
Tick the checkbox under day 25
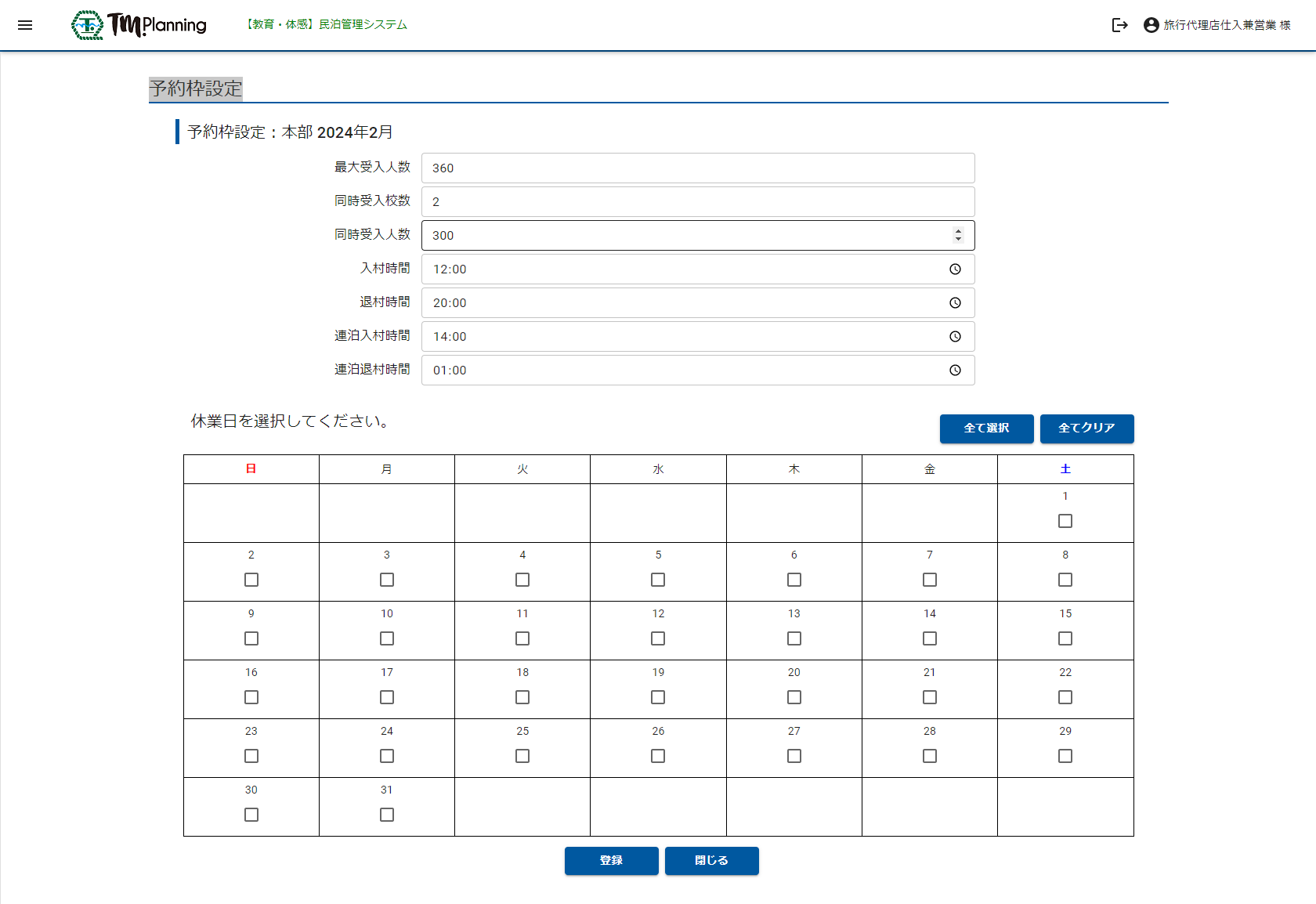pyautogui.click(x=522, y=756)
